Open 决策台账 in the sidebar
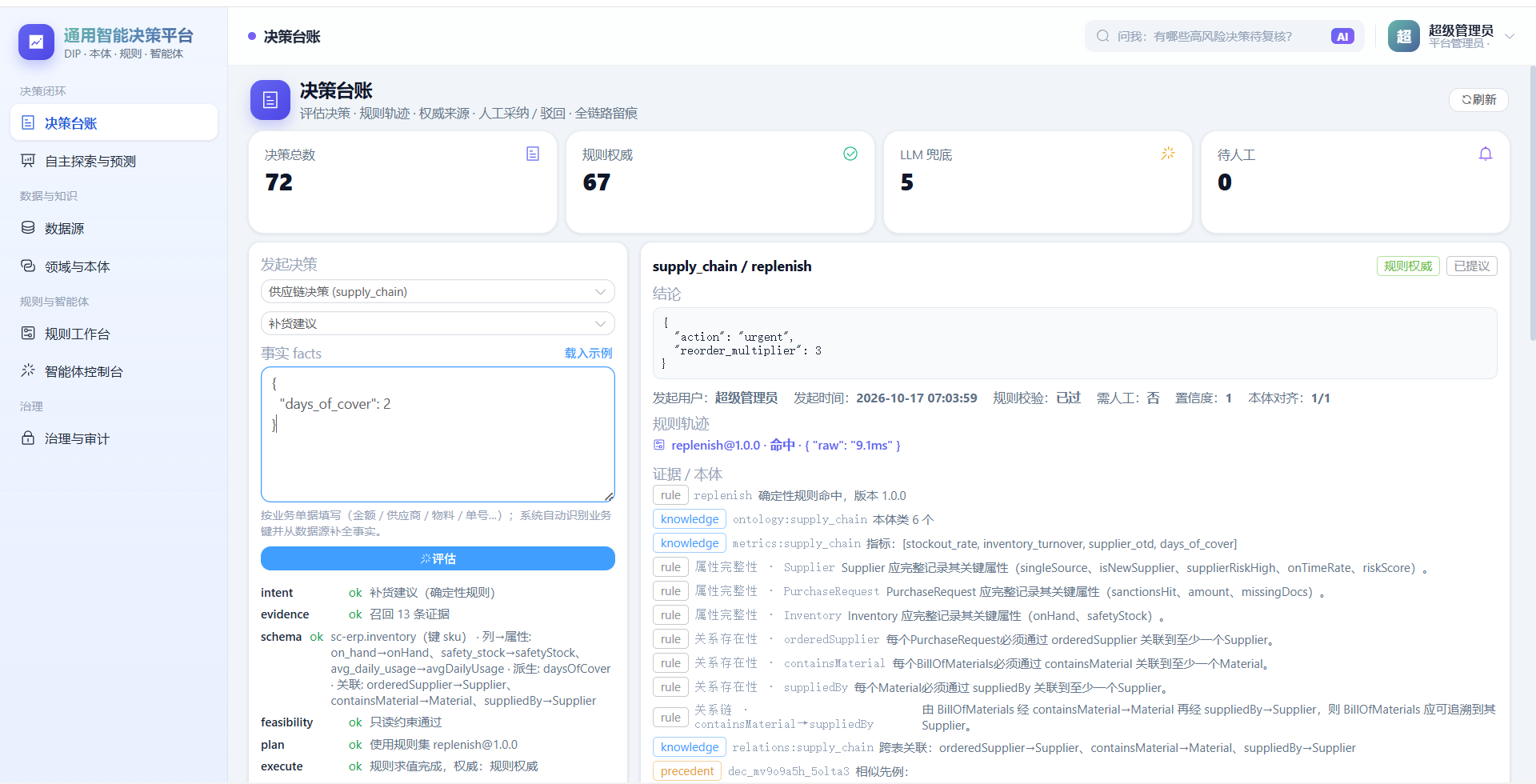Screen dimensions: 1536x784 point(114,122)
